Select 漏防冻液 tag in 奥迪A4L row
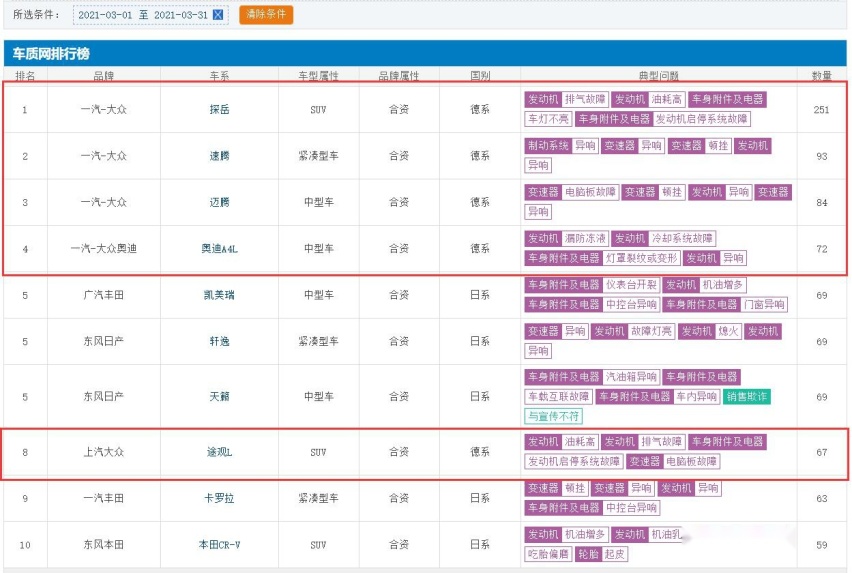This screenshot has height=573, width=852. tap(585, 238)
